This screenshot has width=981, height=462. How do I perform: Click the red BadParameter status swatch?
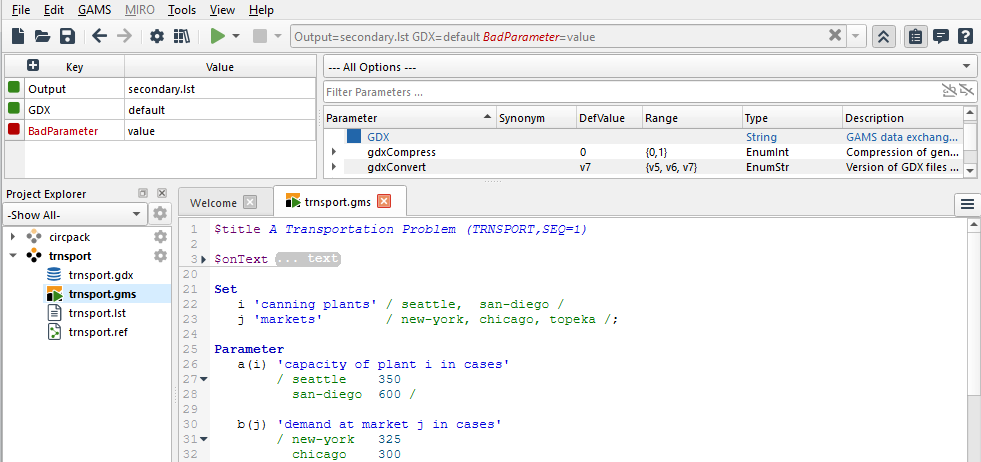click(x=14, y=130)
